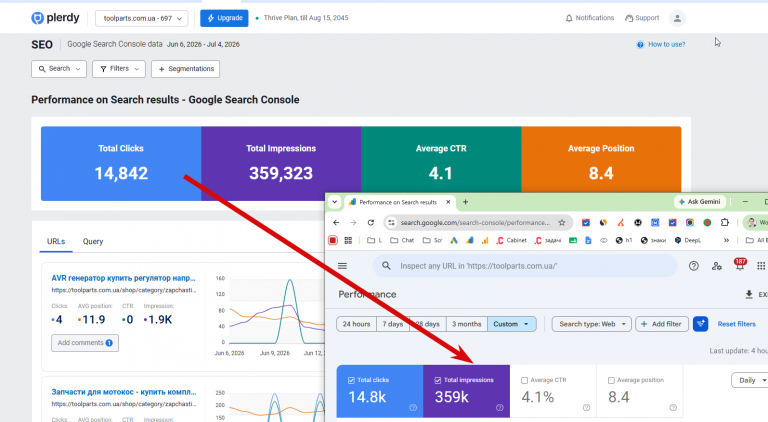Screen dimensions: 768x422
Task: Select the 3 months date range
Action: pyautogui.click(x=466, y=324)
